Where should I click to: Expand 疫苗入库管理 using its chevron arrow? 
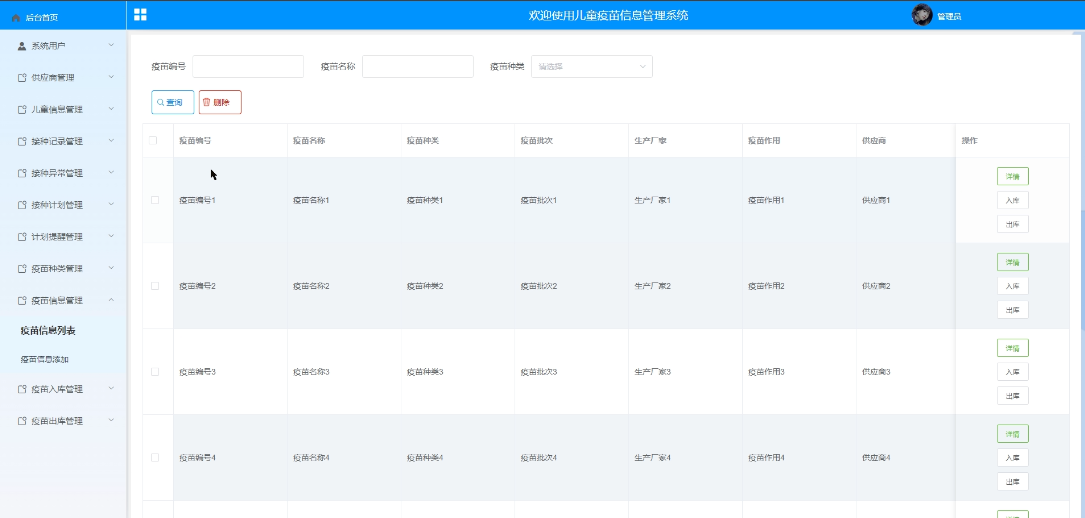pyautogui.click(x=111, y=389)
